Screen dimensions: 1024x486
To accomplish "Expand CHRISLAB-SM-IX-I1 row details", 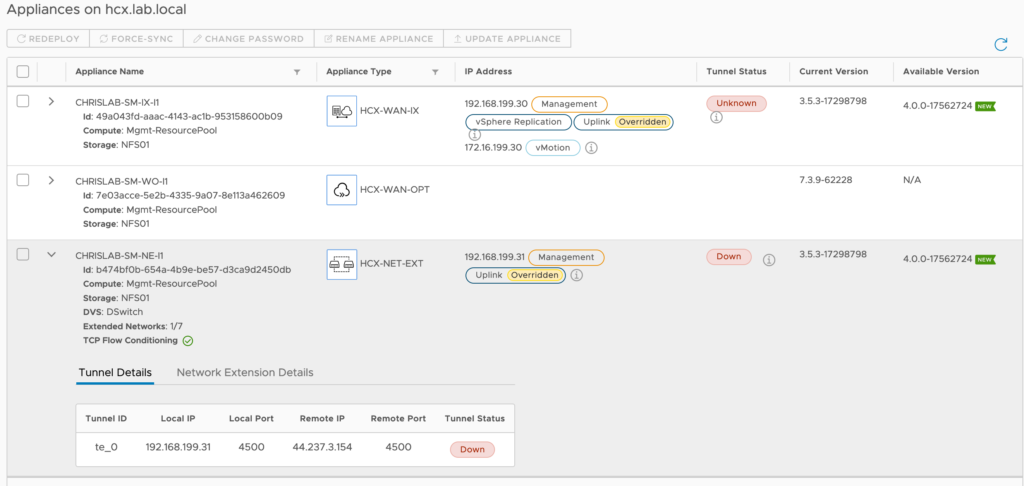I will (x=52, y=101).
